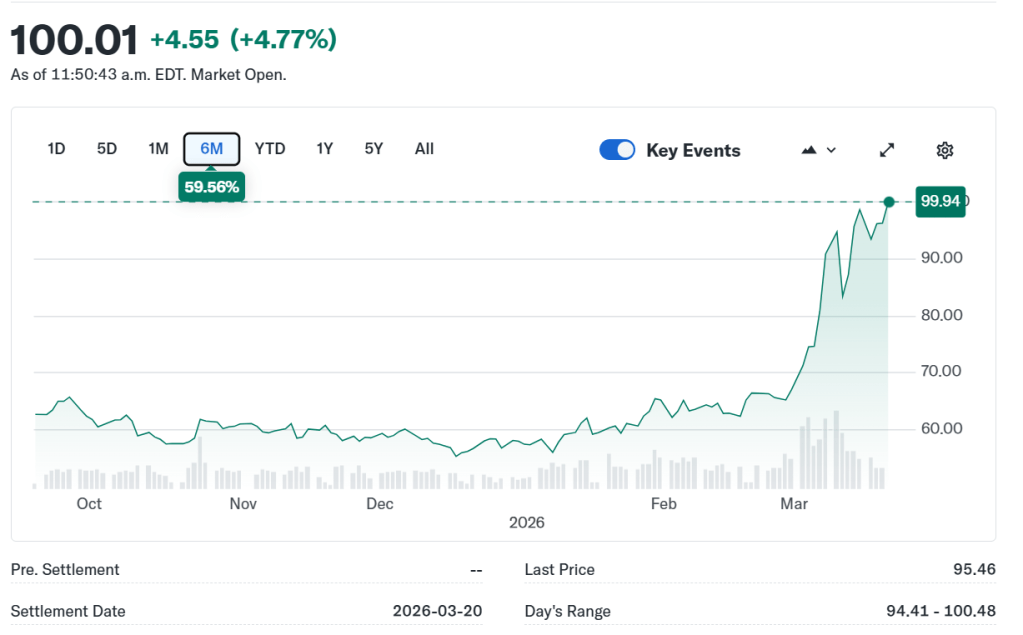Click the Day's Range value 94.41 - 100.48
Screen dimensions: 1023x635
[939, 611]
